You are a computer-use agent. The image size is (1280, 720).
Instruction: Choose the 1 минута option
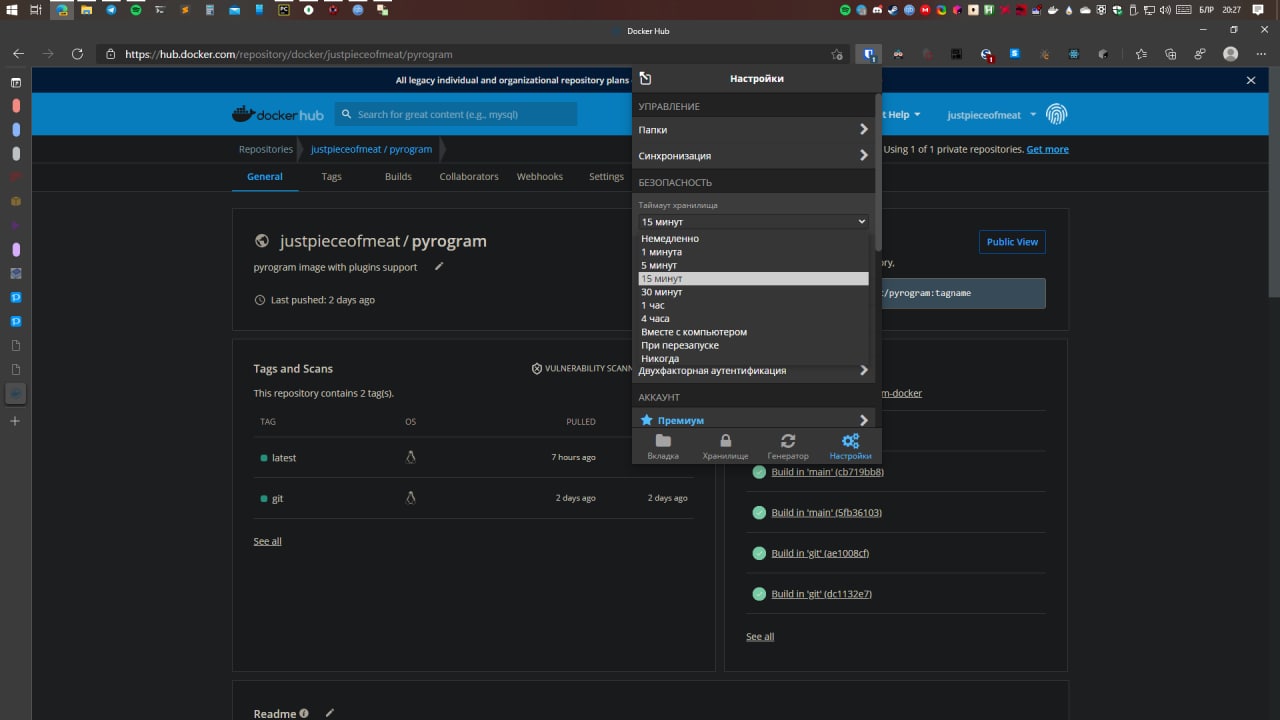tap(754, 252)
